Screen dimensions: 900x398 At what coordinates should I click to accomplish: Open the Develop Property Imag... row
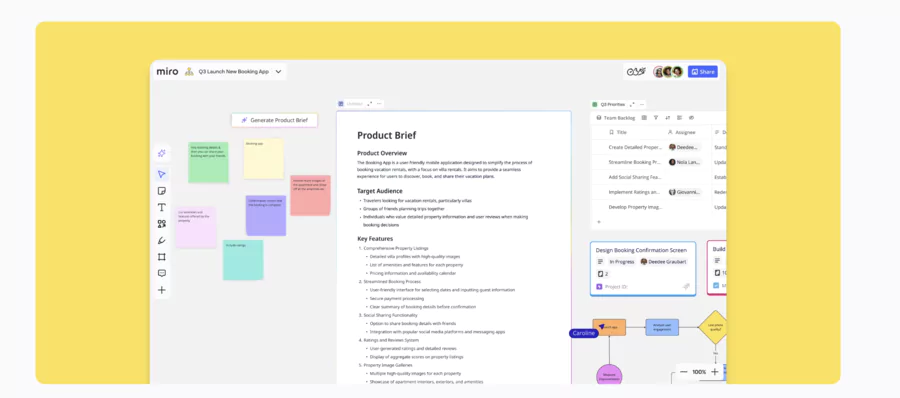tap(635, 207)
